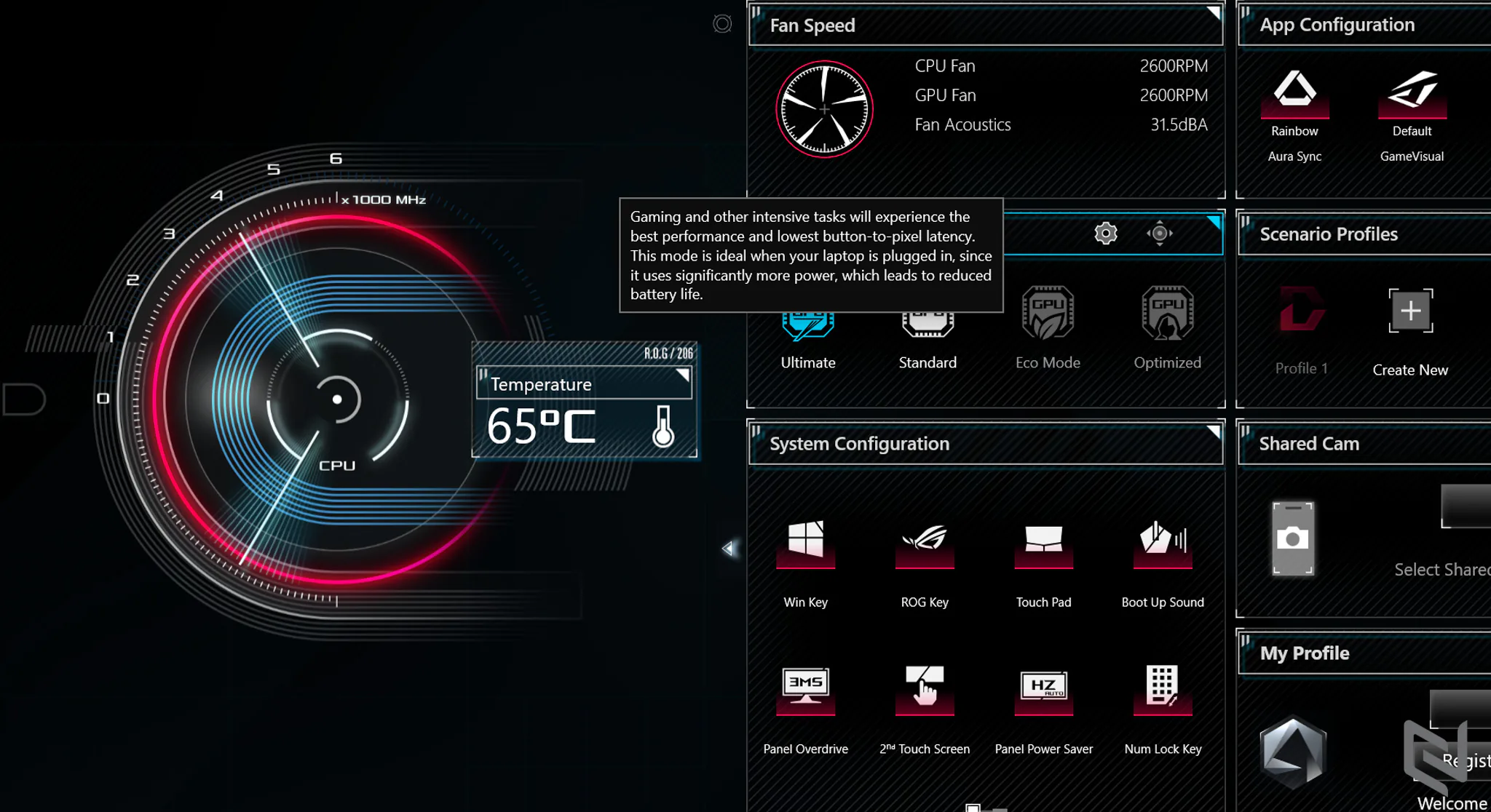Toggle Boot Up Sound

(x=1163, y=544)
